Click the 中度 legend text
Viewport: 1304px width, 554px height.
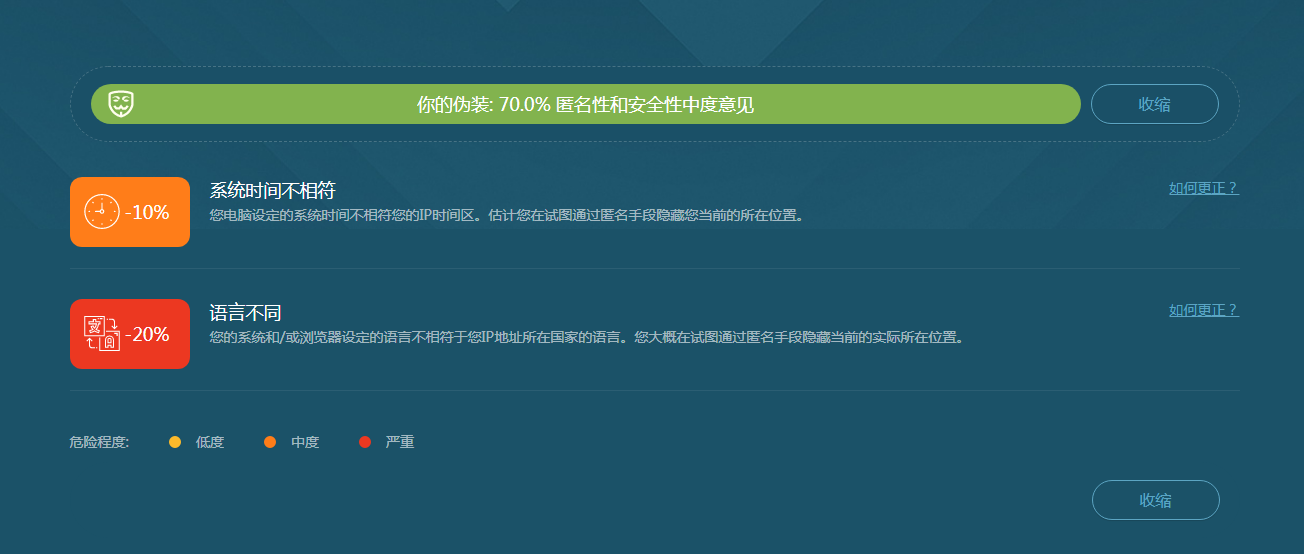305,442
